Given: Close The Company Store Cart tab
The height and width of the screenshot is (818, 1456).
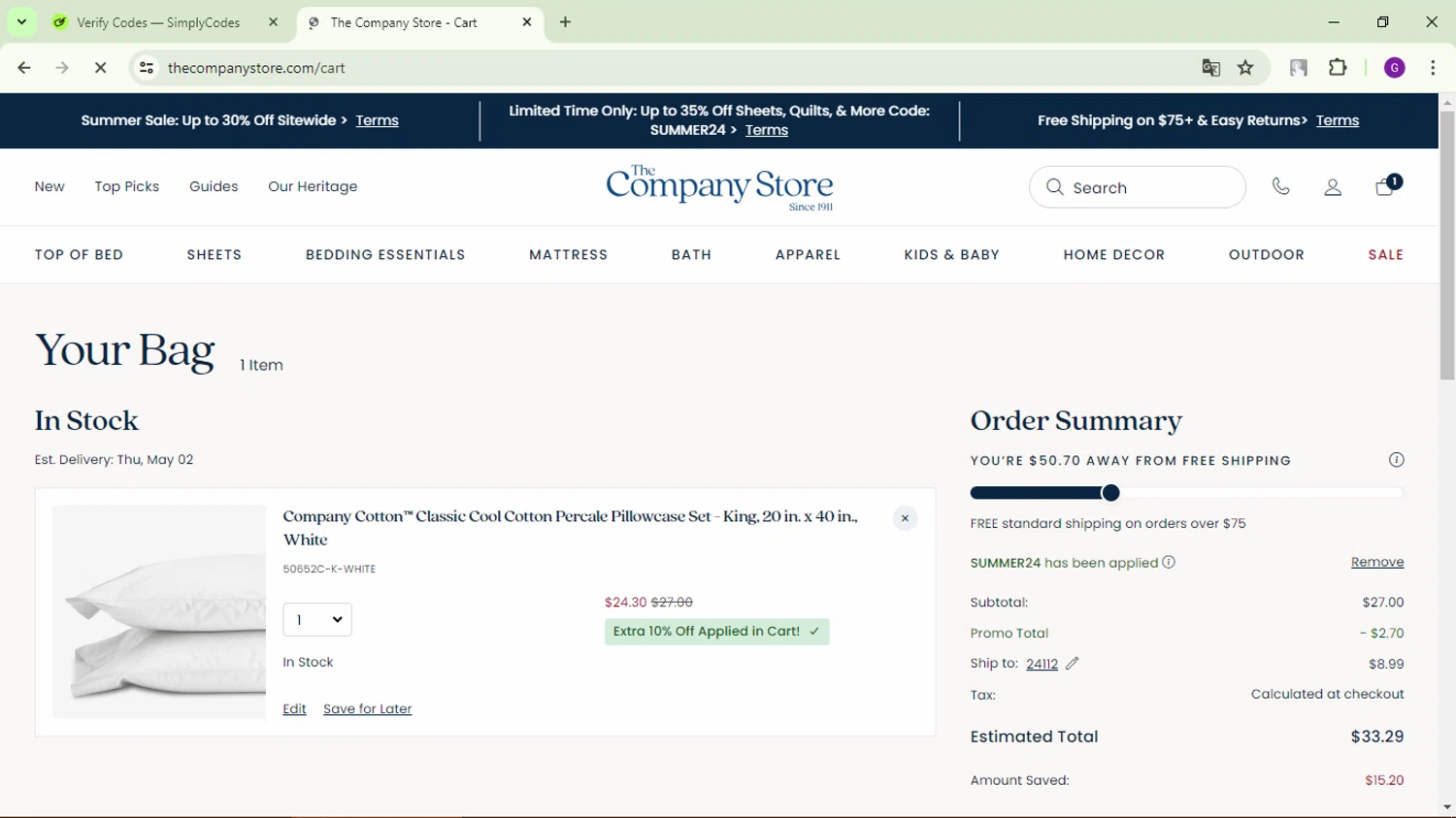Looking at the screenshot, I should (527, 22).
